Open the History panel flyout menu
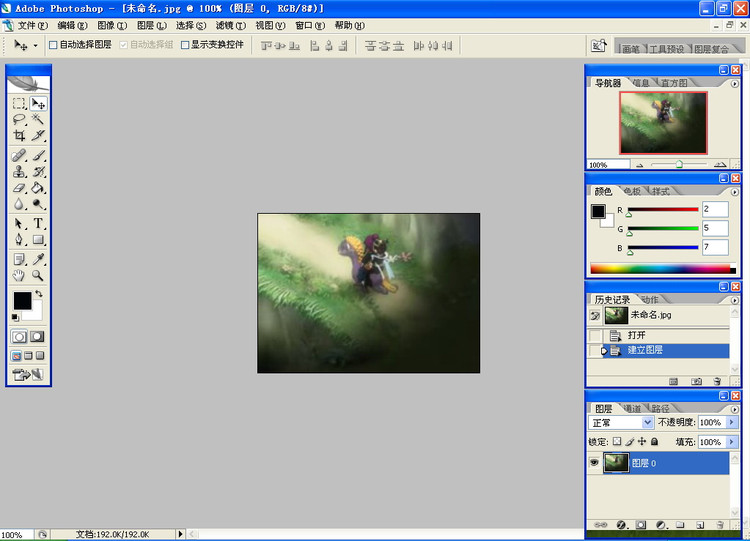Image resolution: width=750 pixels, height=541 pixels. point(735,300)
